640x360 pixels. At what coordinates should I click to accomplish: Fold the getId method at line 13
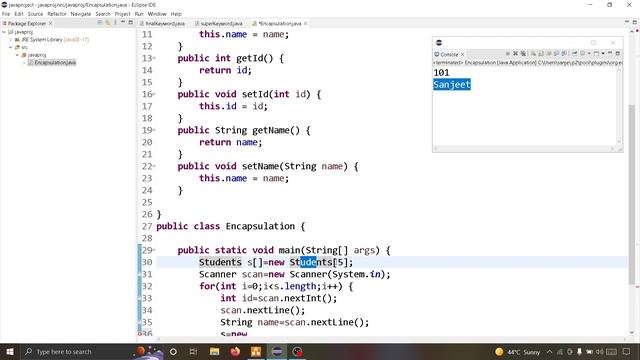[x=154, y=58]
